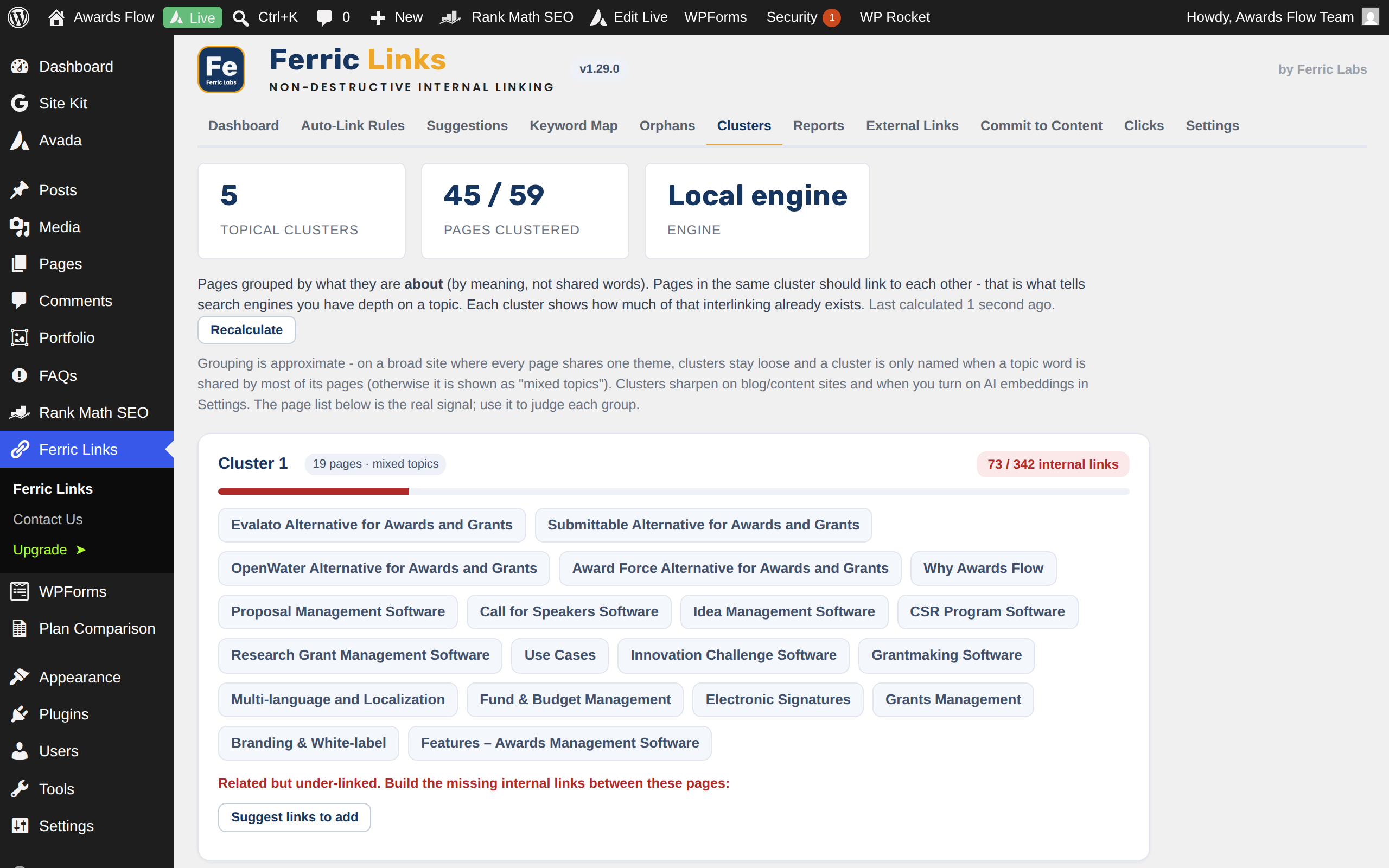1389x868 pixels.
Task: Click the Dashboard gauge icon in sidebar
Action: coord(20,67)
